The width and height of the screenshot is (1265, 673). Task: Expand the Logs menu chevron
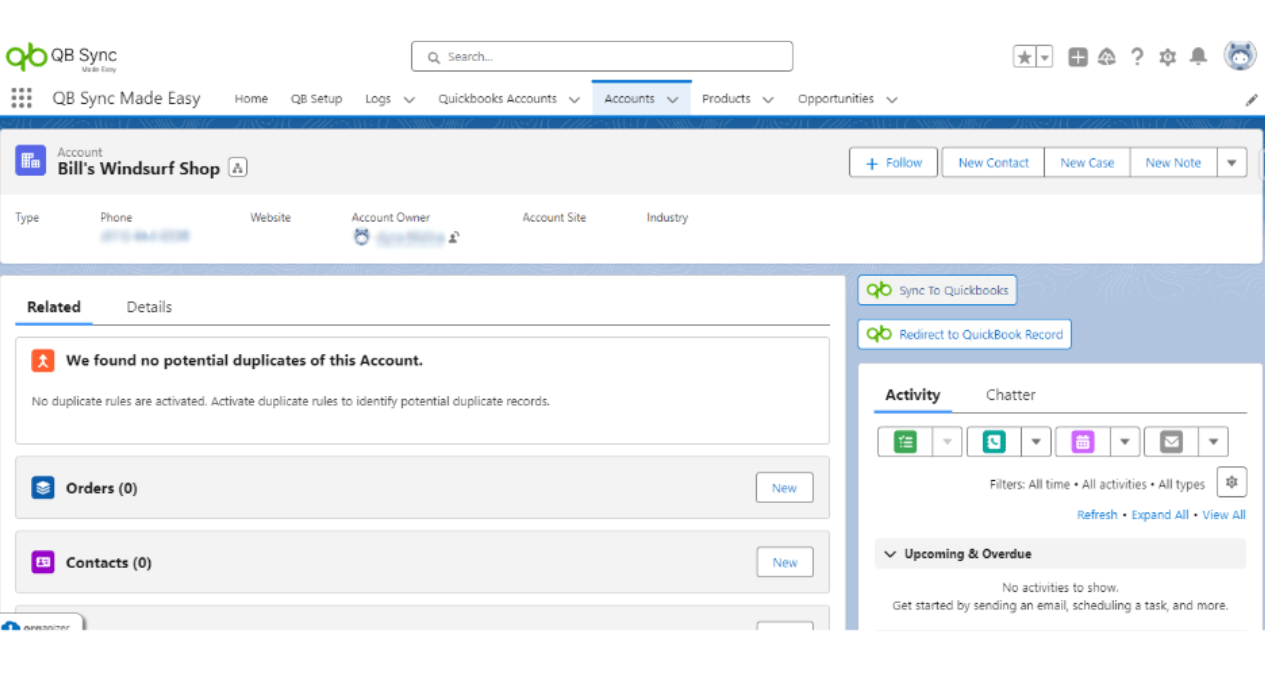click(x=409, y=100)
